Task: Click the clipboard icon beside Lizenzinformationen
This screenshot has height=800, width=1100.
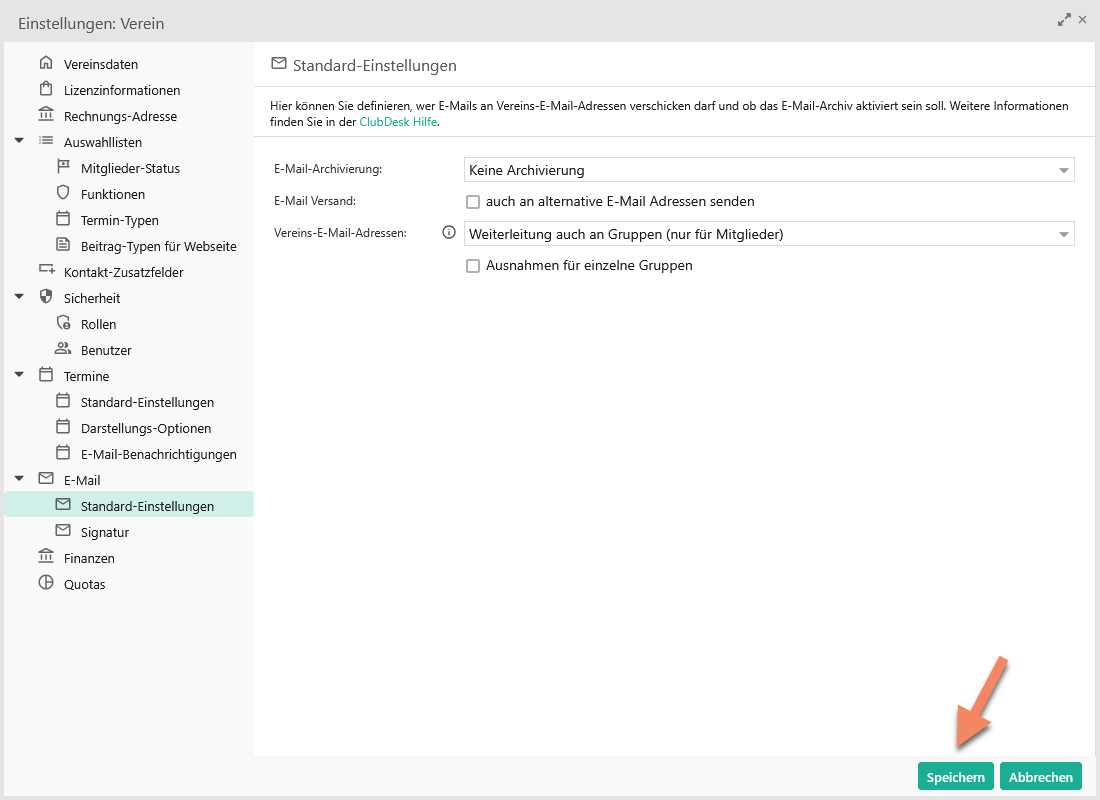Action: click(46, 89)
